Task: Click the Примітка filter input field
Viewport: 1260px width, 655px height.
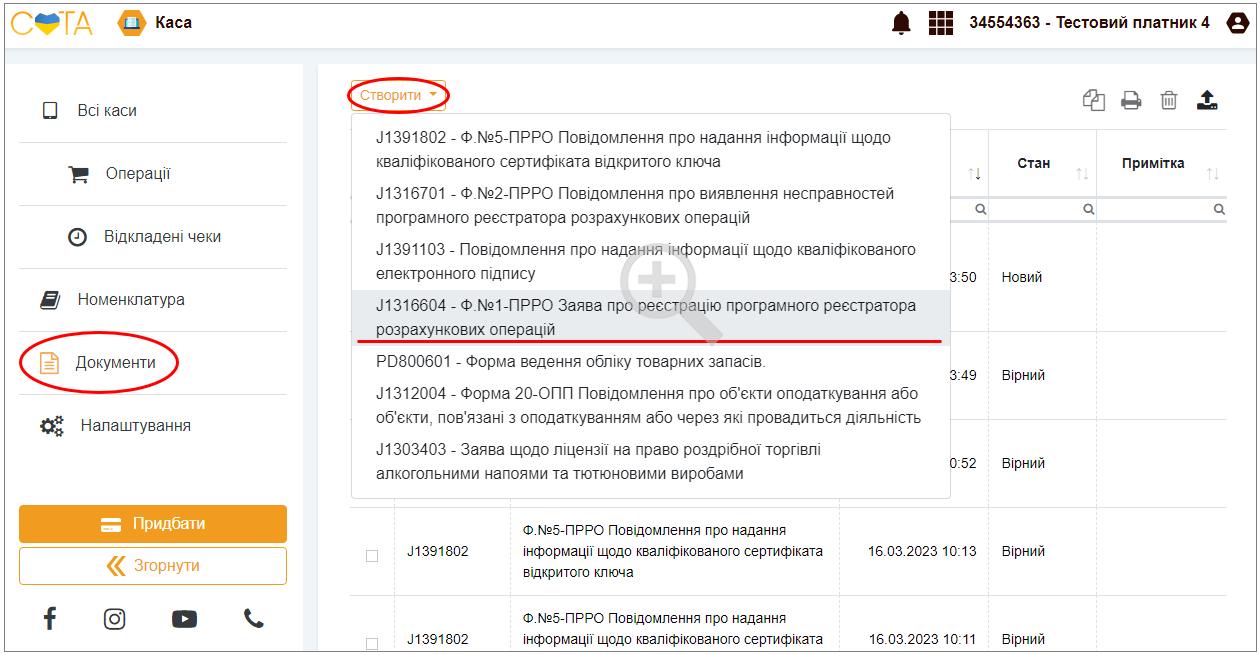Action: (1163, 209)
